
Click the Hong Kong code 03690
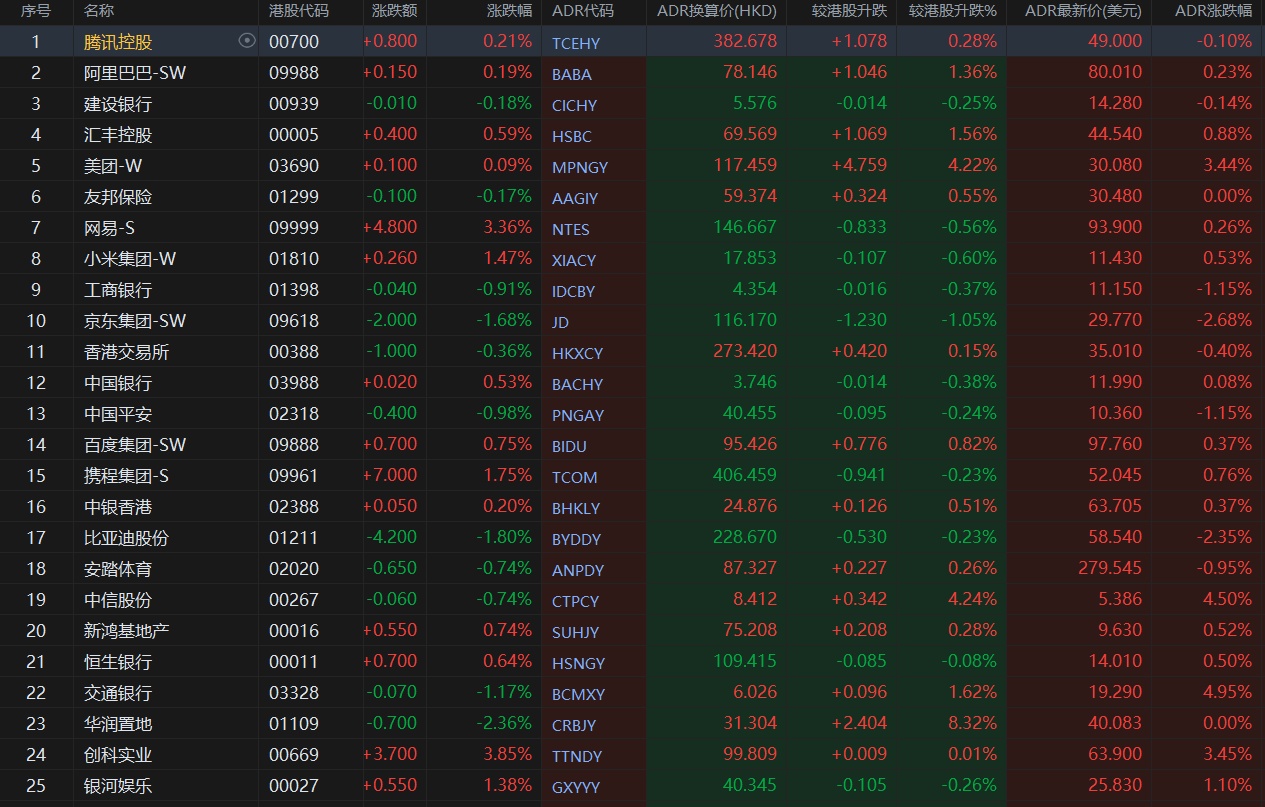(294, 166)
